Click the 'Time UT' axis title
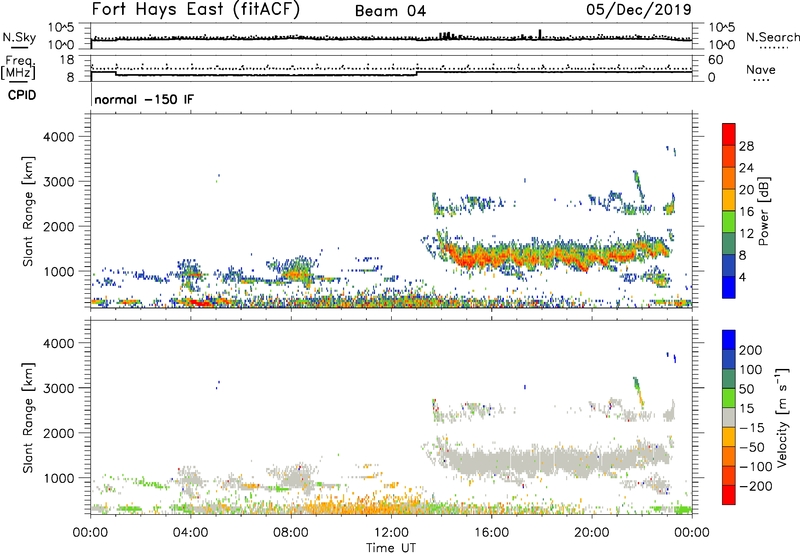Screen dimensions: 800x554 pos(391,548)
